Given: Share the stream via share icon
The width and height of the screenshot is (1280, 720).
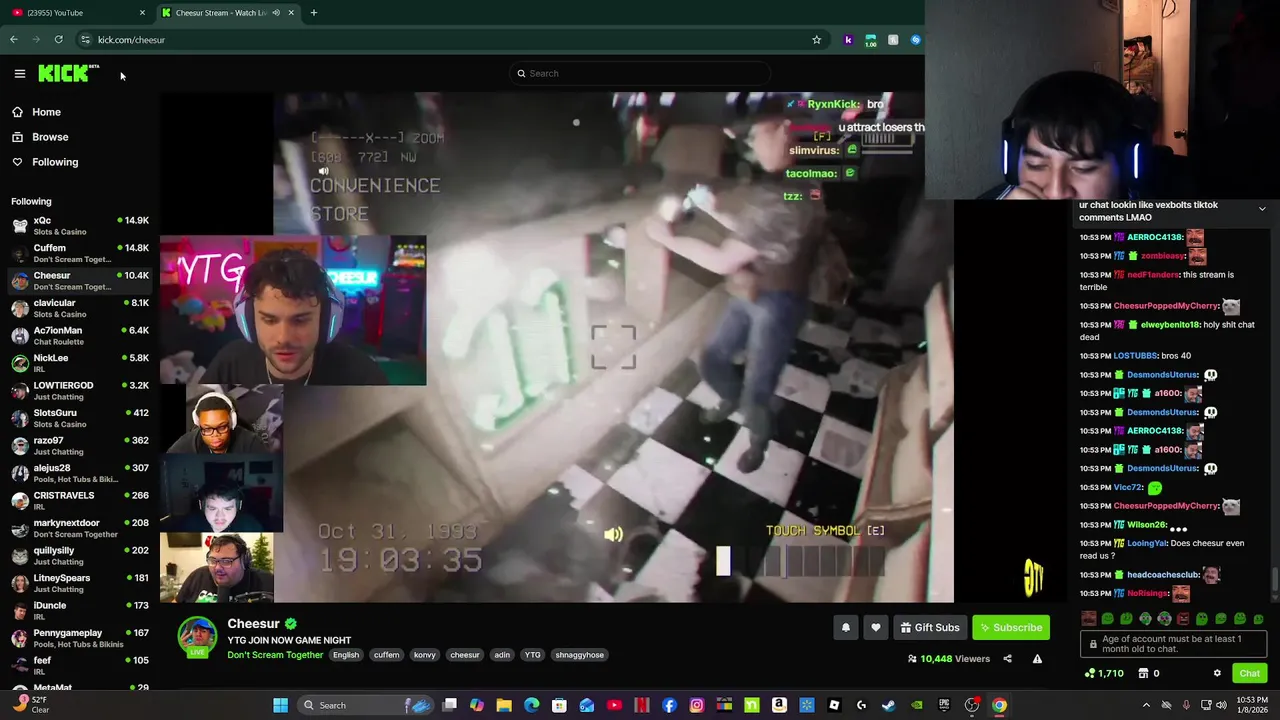Looking at the screenshot, I should pyautogui.click(x=1007, y=659).
